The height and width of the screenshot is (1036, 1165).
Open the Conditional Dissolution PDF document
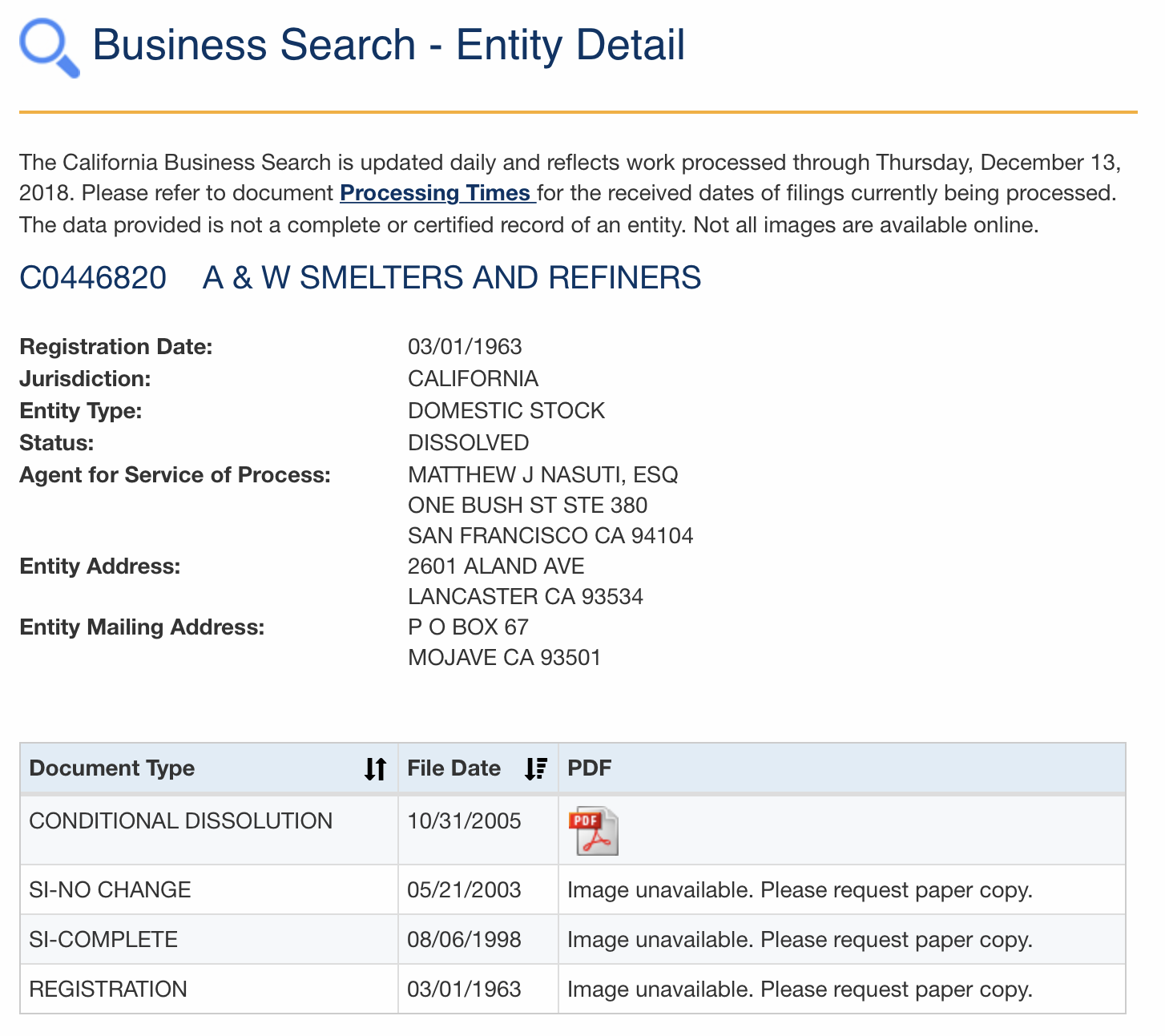593,831
